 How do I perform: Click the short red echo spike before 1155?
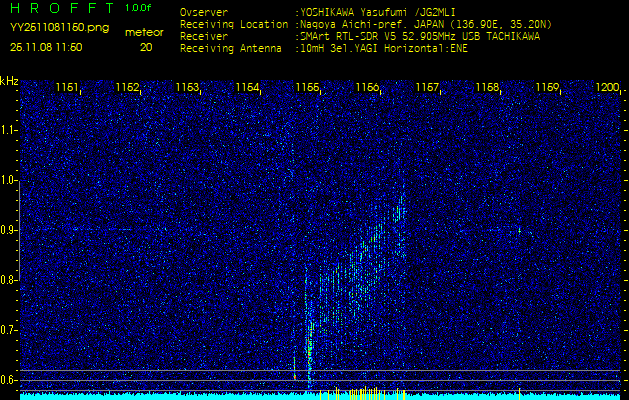click(x=294, y=367)
